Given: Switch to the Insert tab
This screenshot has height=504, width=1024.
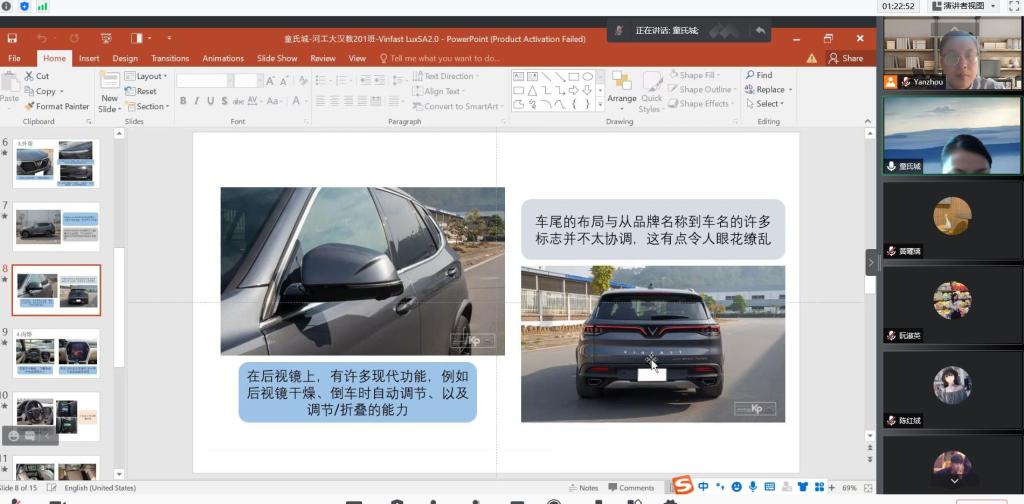Looking at the screenshot, I should 89,58.
